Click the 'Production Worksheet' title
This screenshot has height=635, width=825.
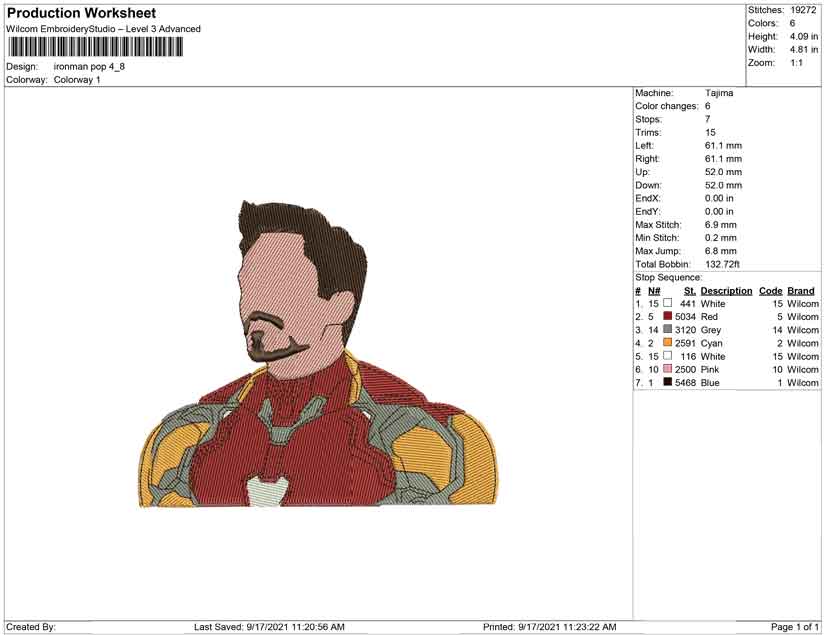click(x=82, y=13)
